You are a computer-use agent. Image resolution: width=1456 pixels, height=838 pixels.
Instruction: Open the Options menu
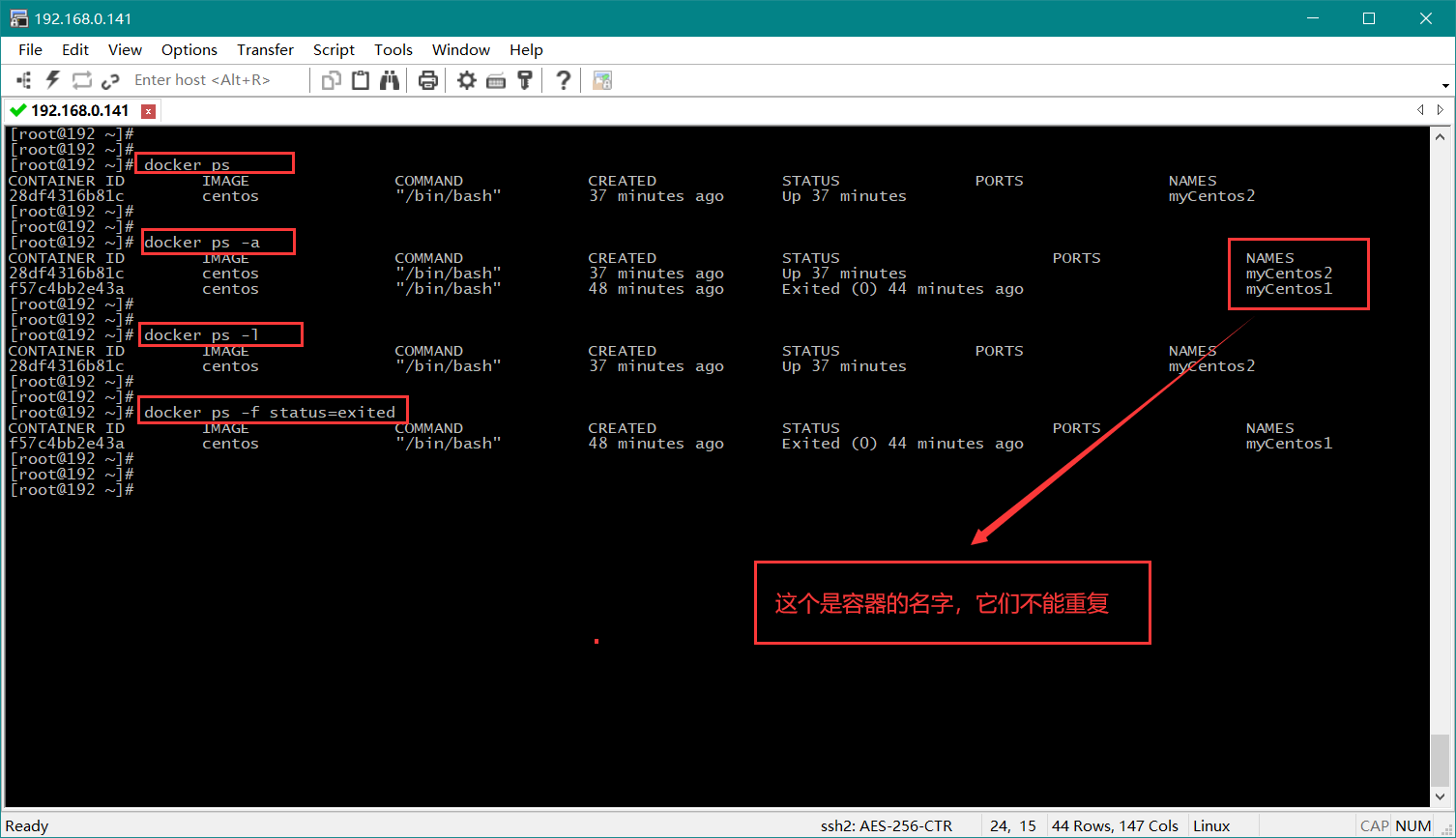pyautogui.click(x=189, y=49)
